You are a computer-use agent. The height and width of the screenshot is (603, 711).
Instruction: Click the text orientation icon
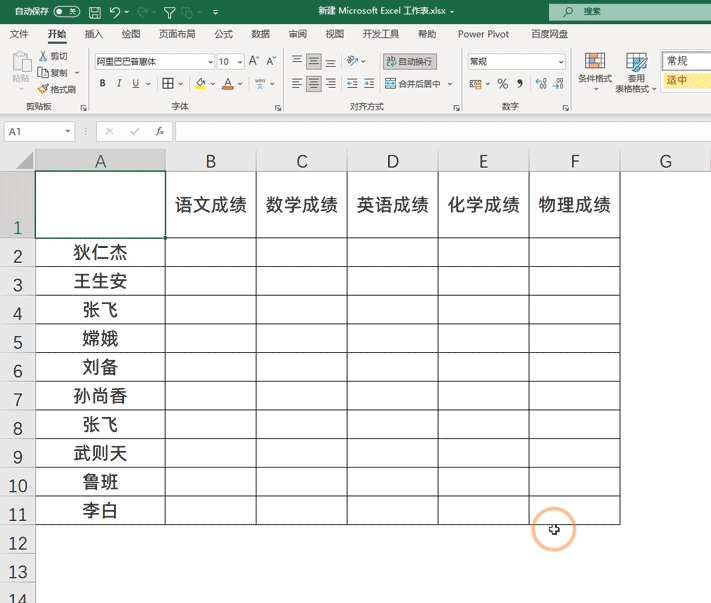pos(352,61)
